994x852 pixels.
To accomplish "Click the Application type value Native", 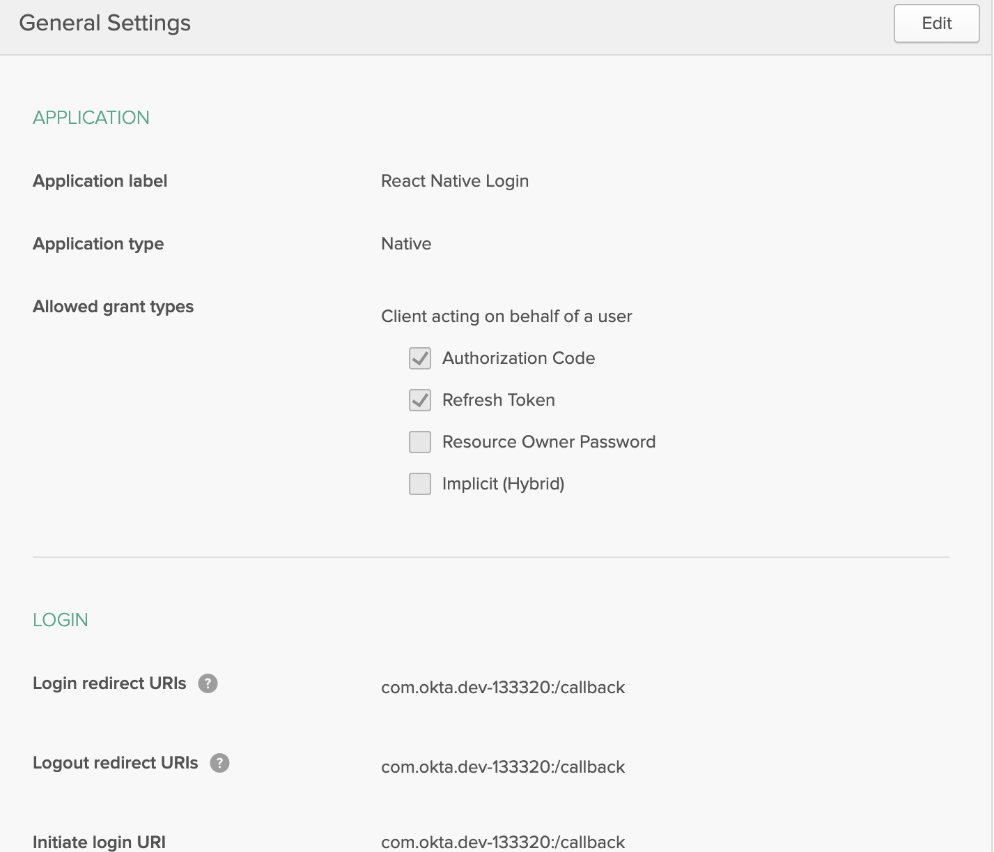I will pos(405,243).
